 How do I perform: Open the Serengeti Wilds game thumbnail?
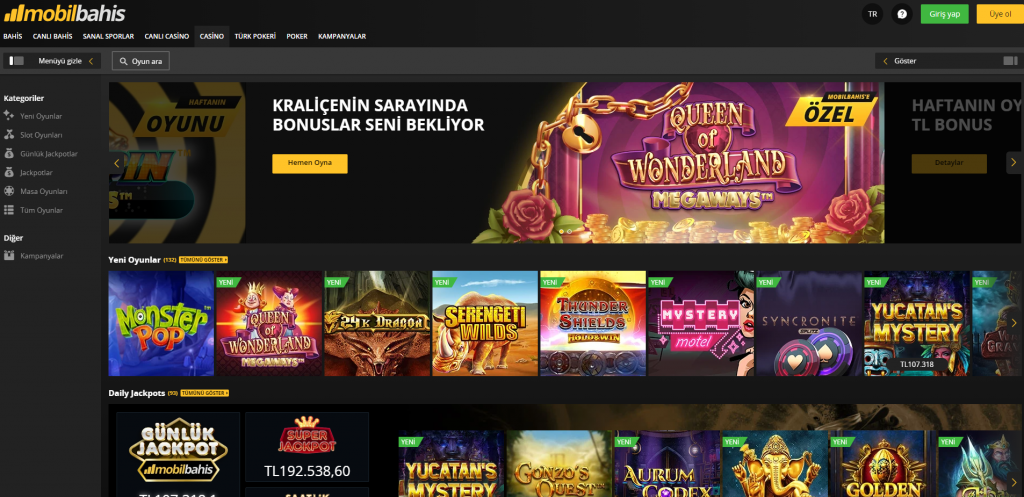click(485, 323)
